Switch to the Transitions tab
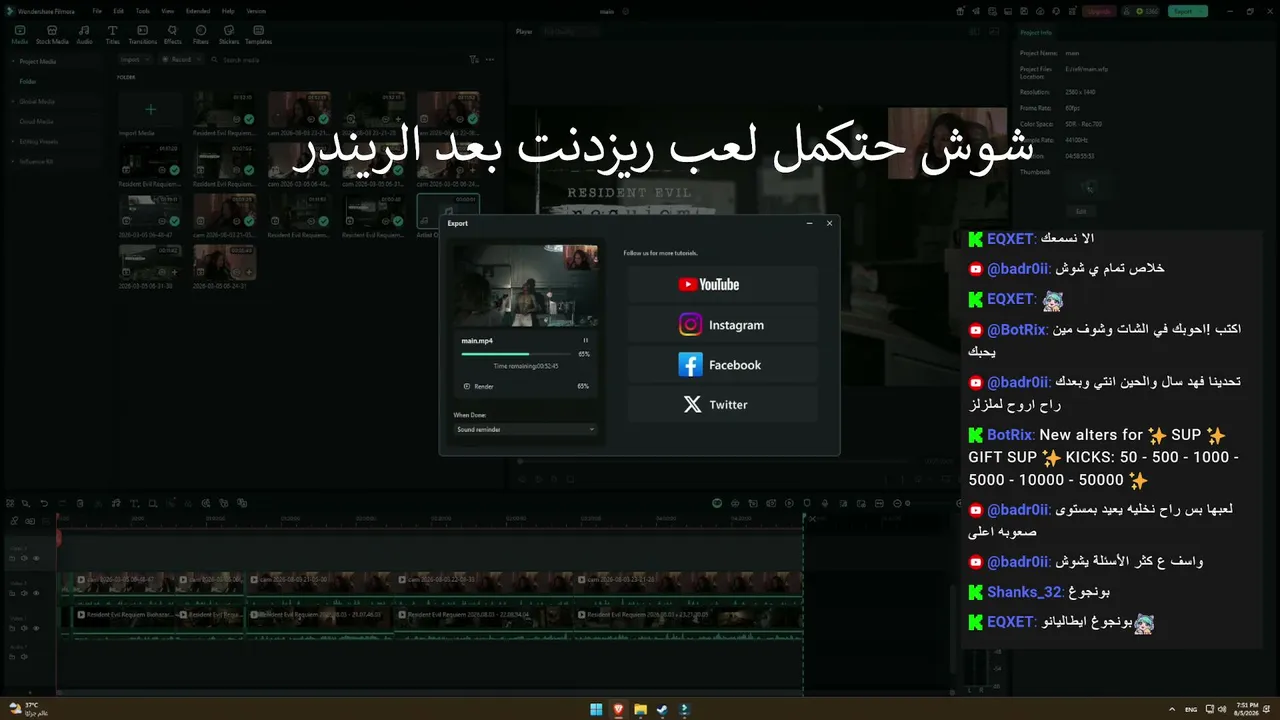1280x720 pixels. tap(143, 35)
